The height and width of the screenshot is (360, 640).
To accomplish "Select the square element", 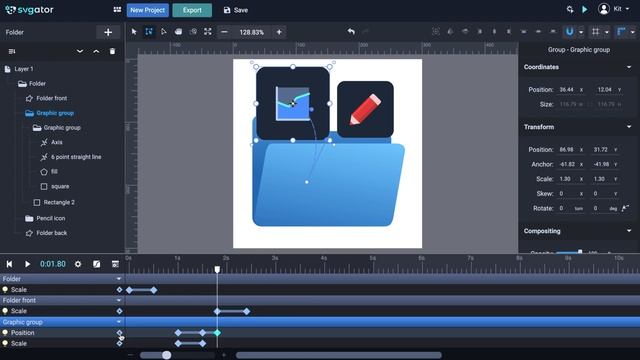I will click(60, 187).
